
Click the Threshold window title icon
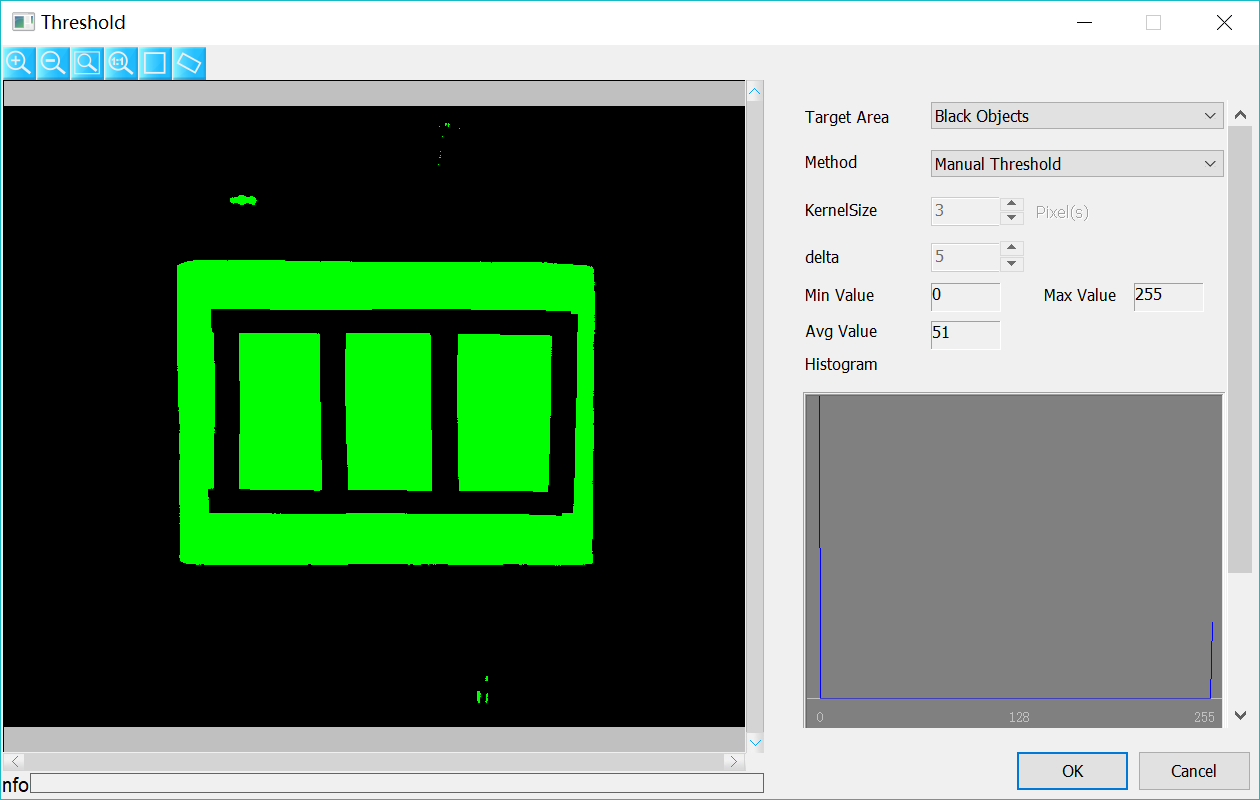(x=23, y=22)
